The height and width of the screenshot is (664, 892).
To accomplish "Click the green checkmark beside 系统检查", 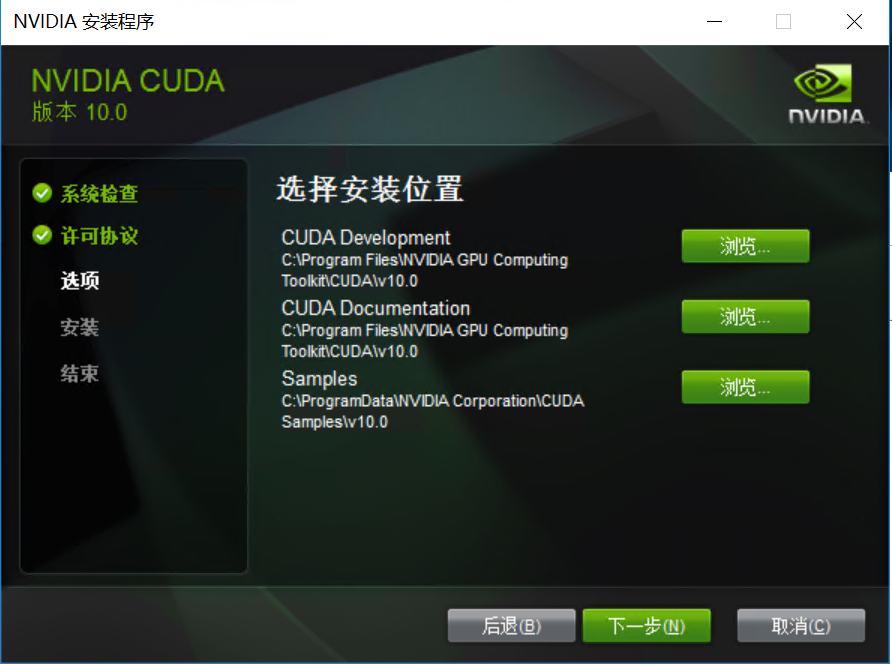I will 42,193.
